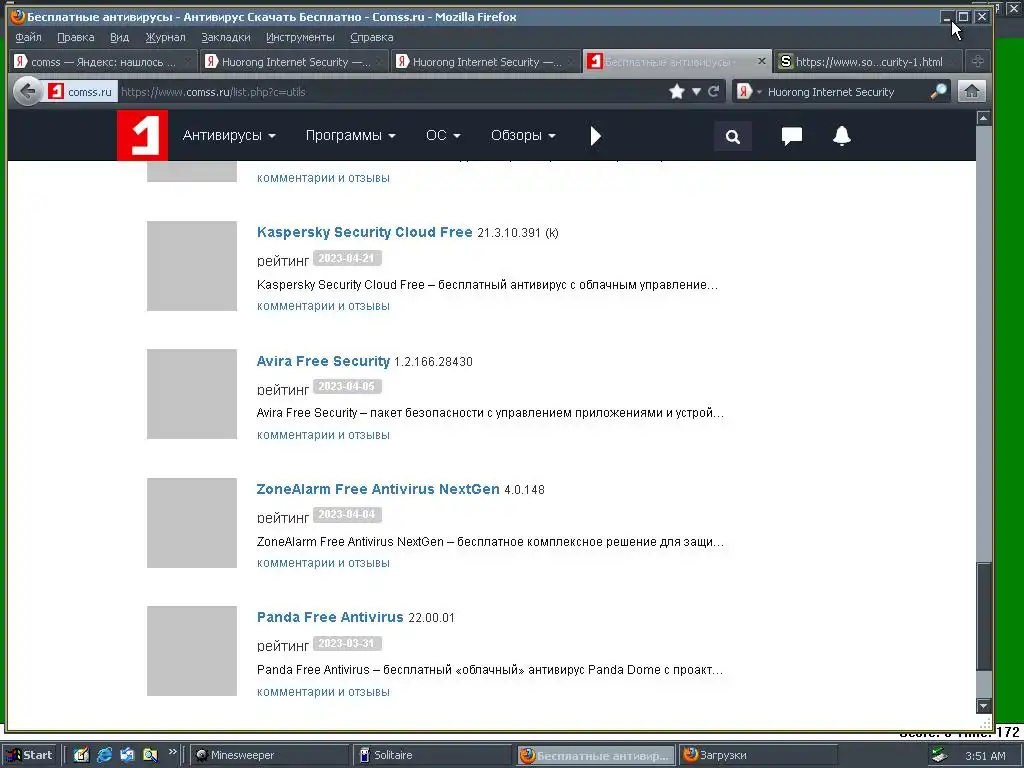Click the Outlook Express quick launch icon

[127, 755]
